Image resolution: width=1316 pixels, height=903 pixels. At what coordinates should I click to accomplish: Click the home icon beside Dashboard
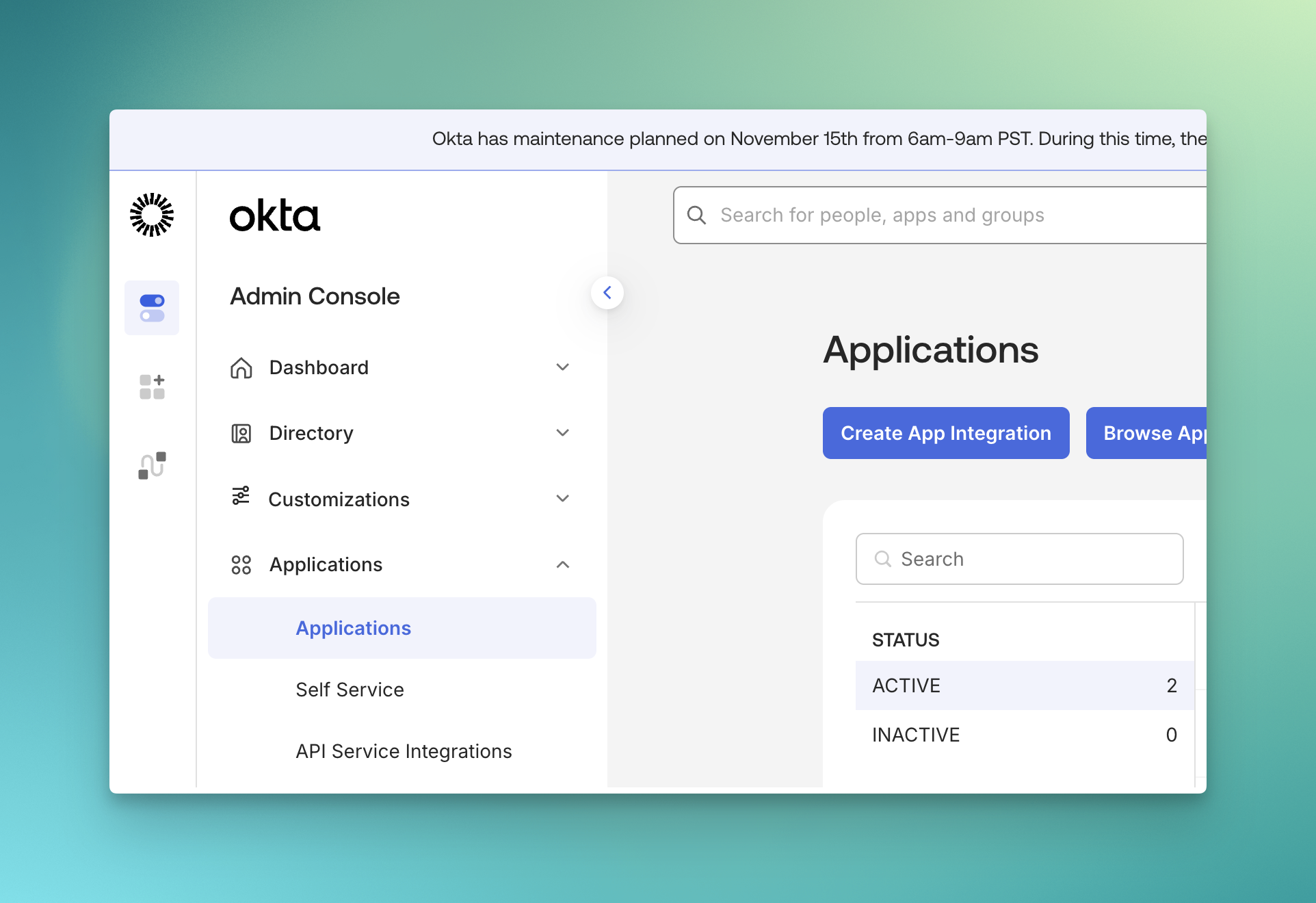(241, 367)
